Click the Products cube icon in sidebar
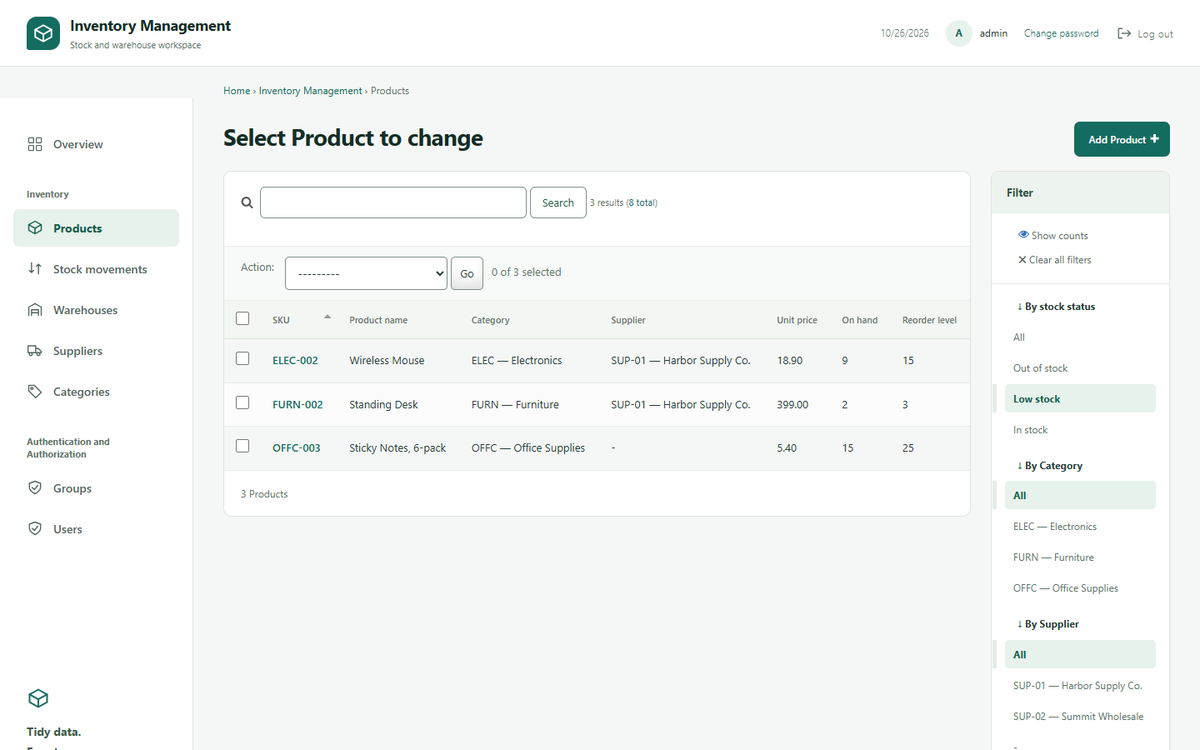The width and height of the screenshot is (1200, 750). 35,228
